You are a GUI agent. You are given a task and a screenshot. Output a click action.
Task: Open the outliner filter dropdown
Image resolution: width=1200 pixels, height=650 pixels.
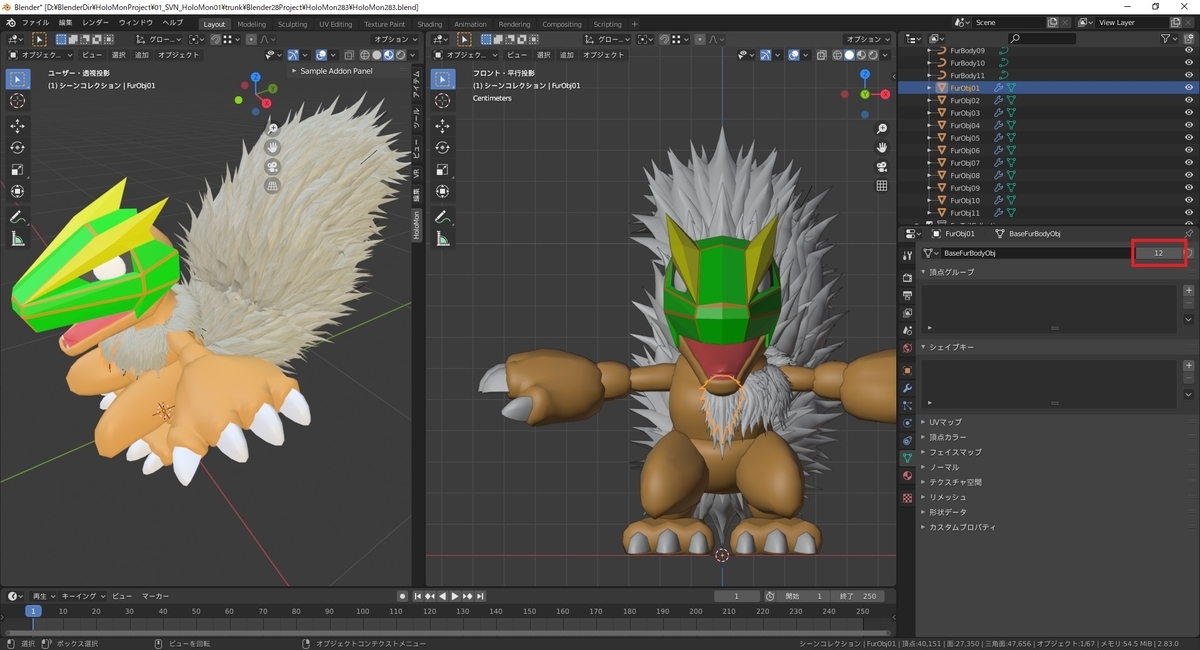pos(1170,38)
